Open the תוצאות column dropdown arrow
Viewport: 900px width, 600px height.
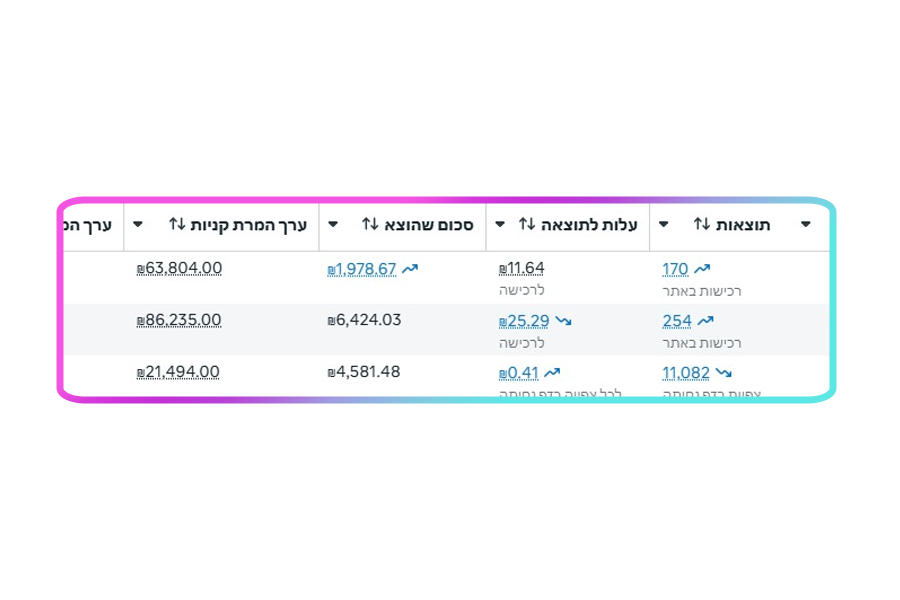(x=806, y=225)
